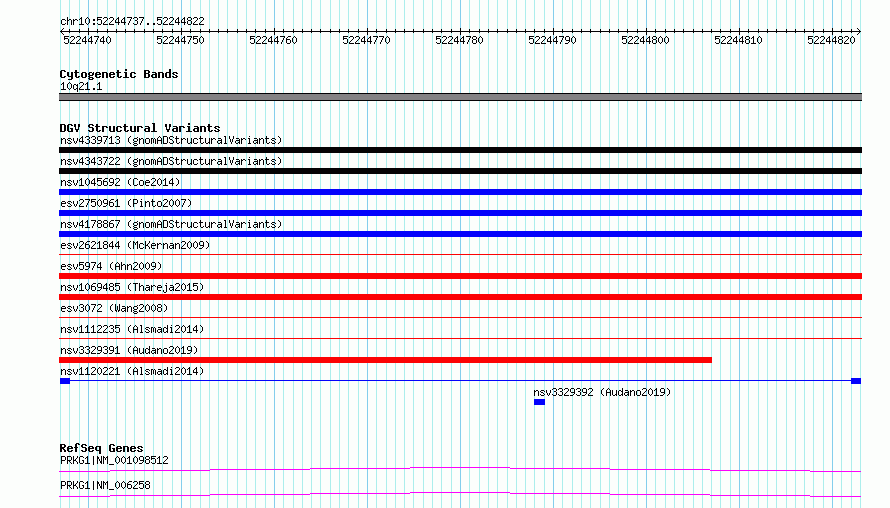This screenshot has height=508, width=890.
Task: Select the 10q21.1 band label
Action: coord(81,86)
